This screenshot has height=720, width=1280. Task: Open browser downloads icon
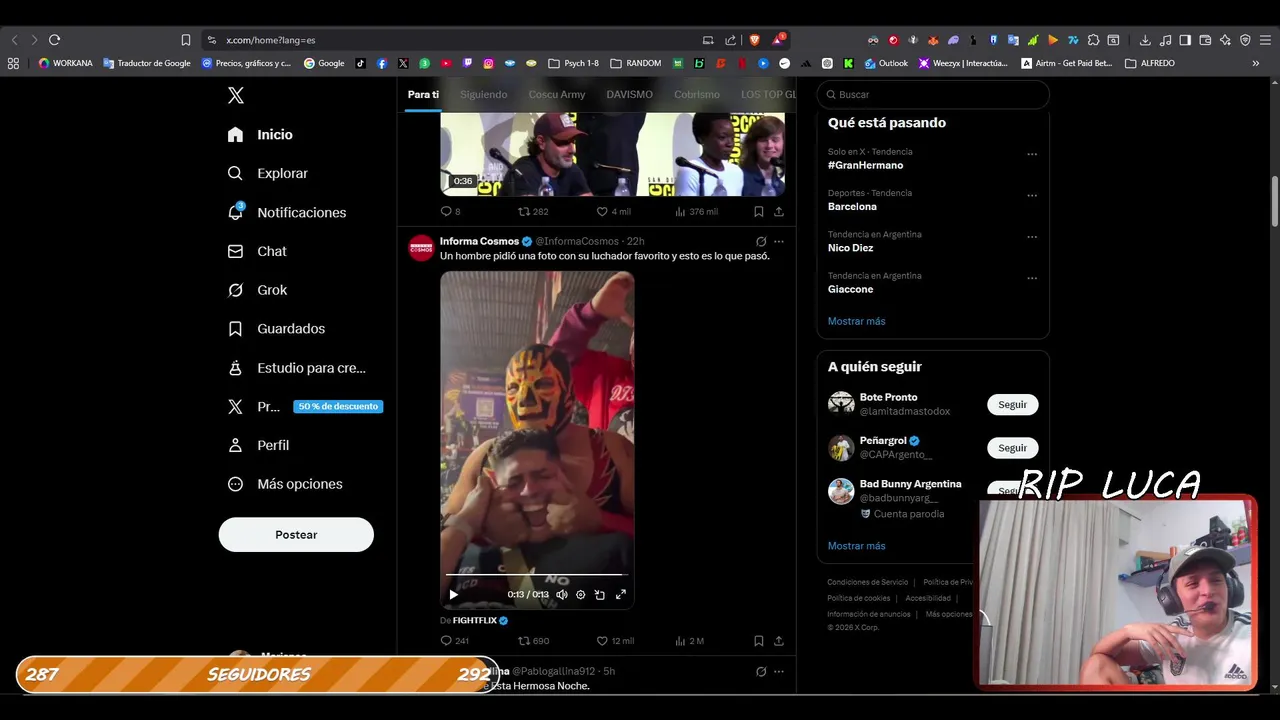pyautogui.click(x=1145, y=40)
